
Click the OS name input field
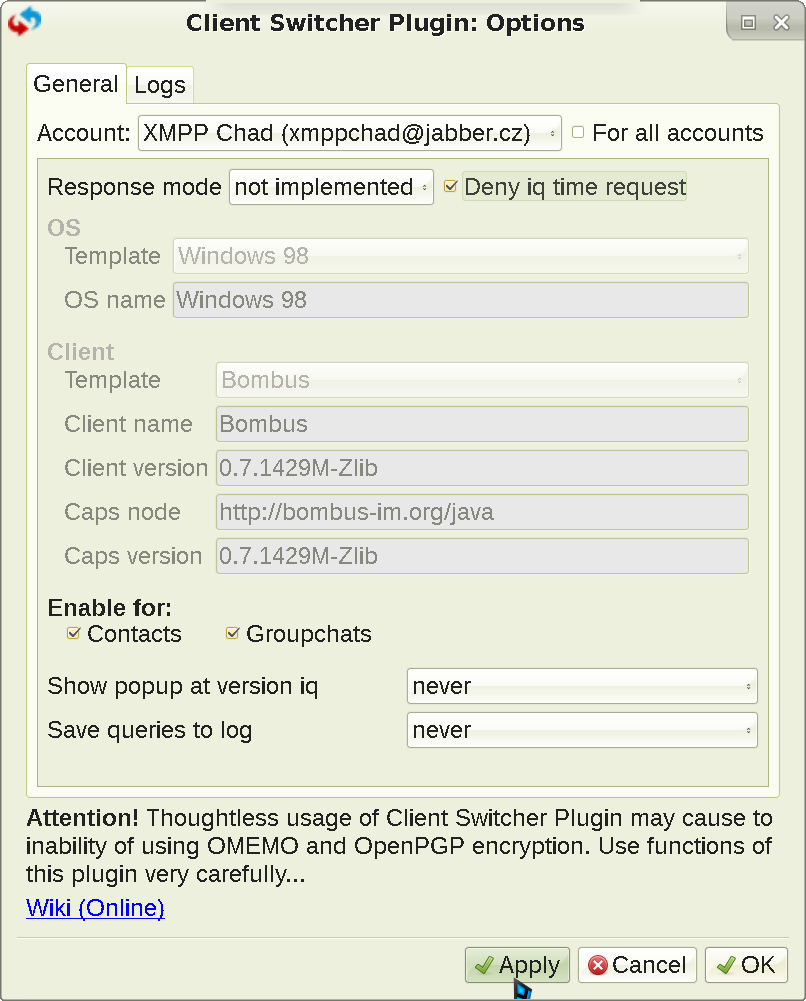click(461, 300)
